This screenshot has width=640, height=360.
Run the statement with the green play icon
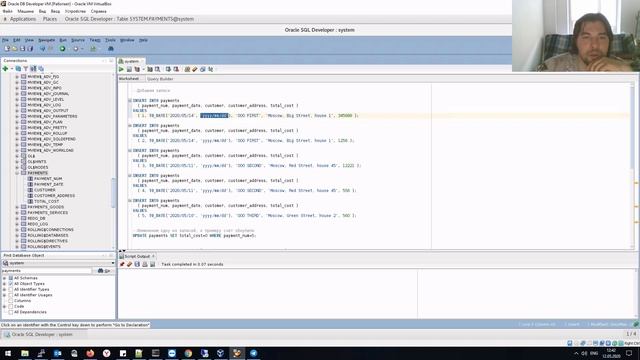121,69
